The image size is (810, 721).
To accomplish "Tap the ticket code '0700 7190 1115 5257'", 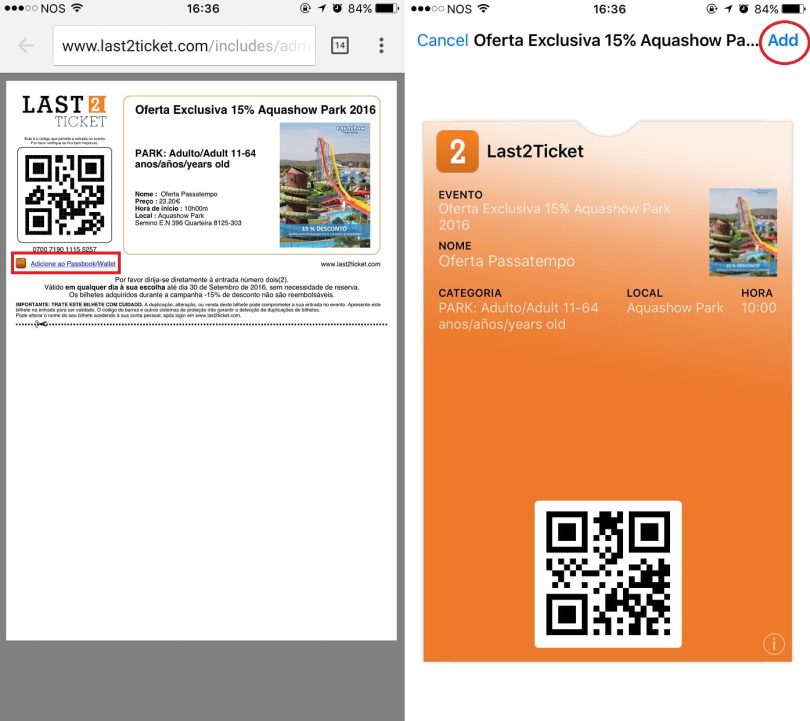I will point(65,249).
